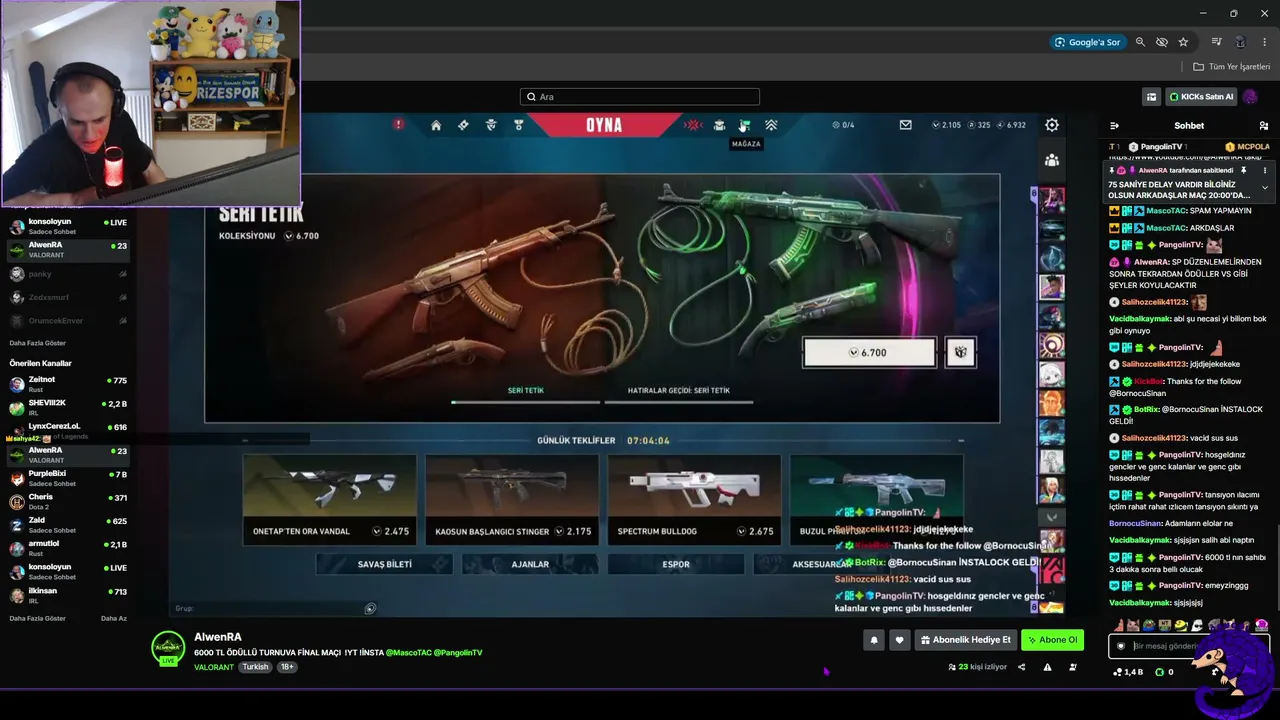Click the Google'a Sor button
The image size is (1280, 720).
[x=1087, y=42]
